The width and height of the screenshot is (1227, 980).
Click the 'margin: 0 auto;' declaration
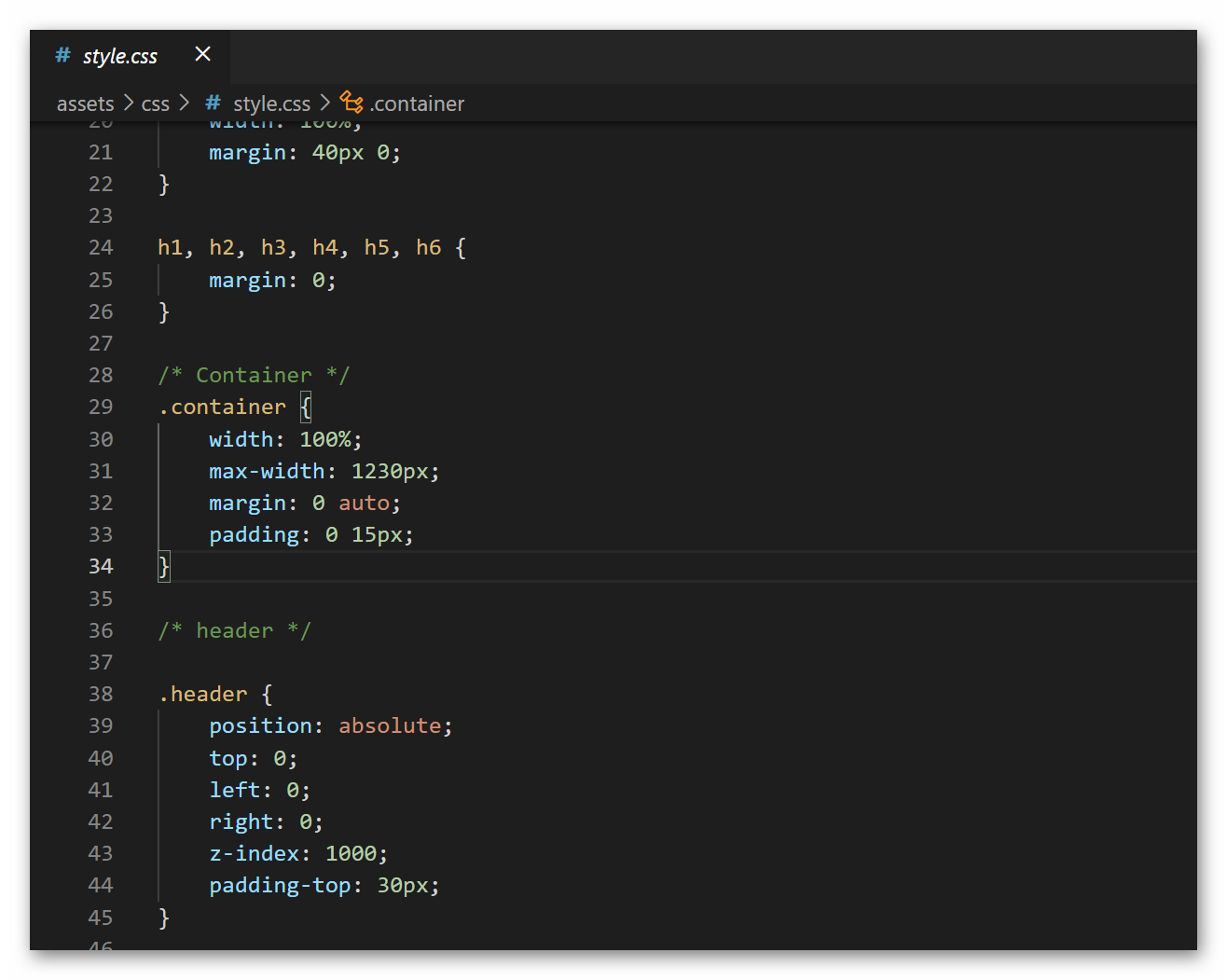pyautogui.click(x=305, y=504)
